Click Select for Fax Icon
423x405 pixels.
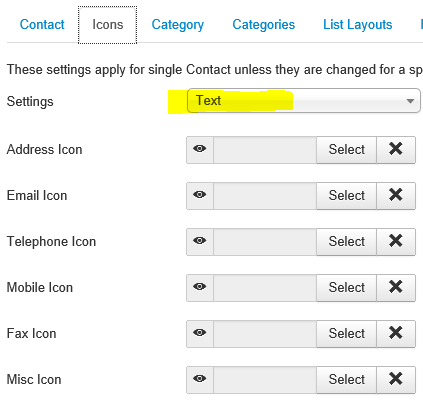347,333
